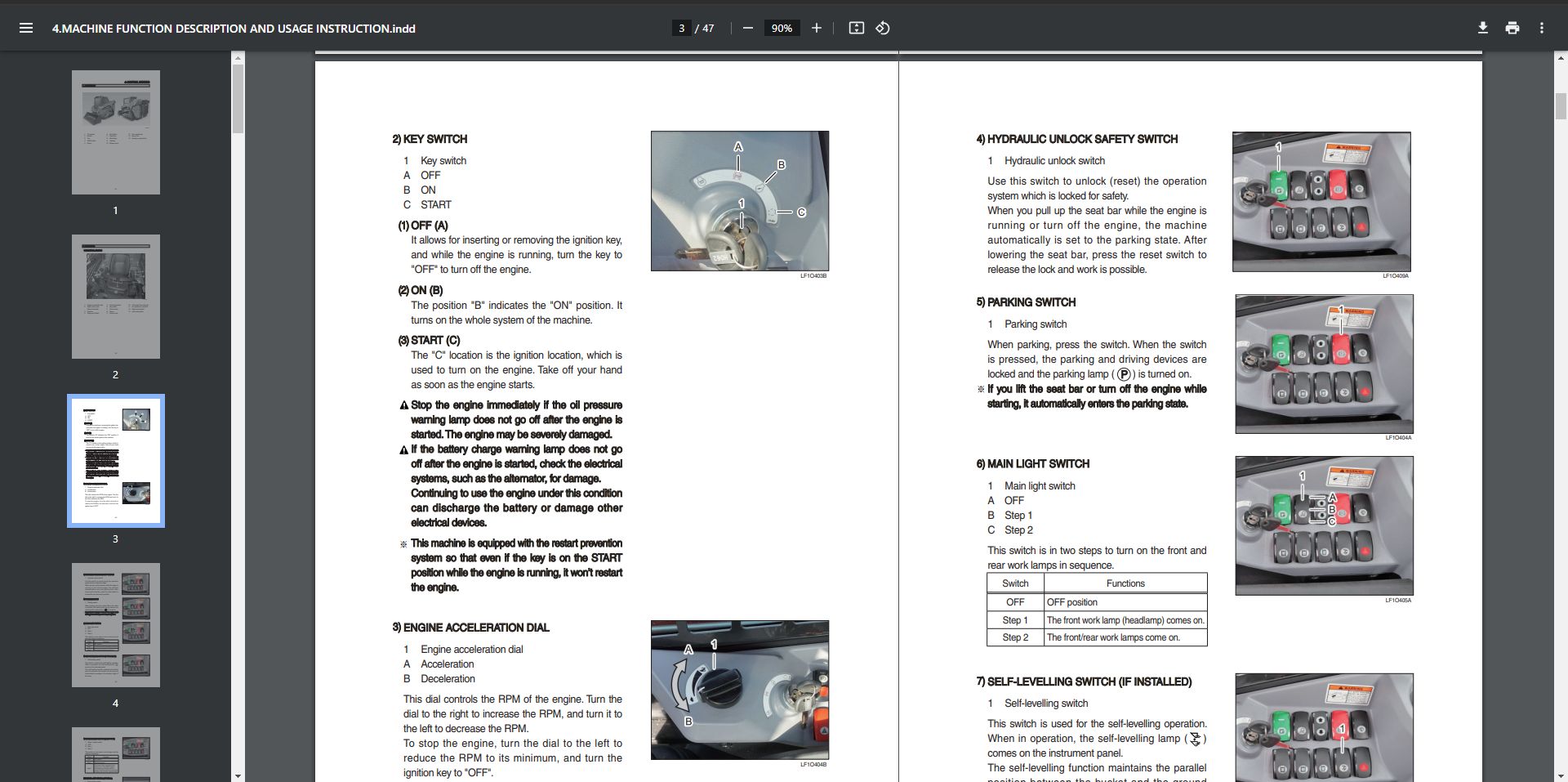This screenshot has height=782, width=1568.
Task: Download the PDF document
Action: tap(1482, 28)
